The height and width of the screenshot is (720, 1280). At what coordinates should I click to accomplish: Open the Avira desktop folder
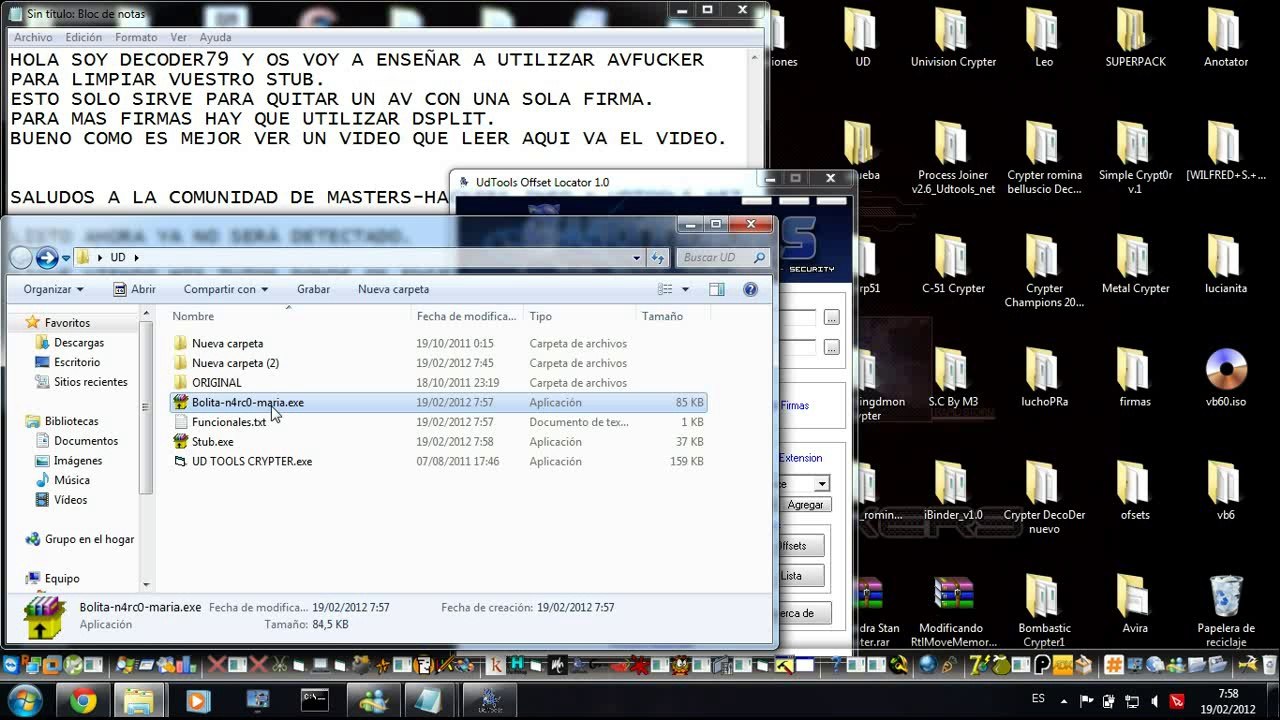tap(1135, 606)
